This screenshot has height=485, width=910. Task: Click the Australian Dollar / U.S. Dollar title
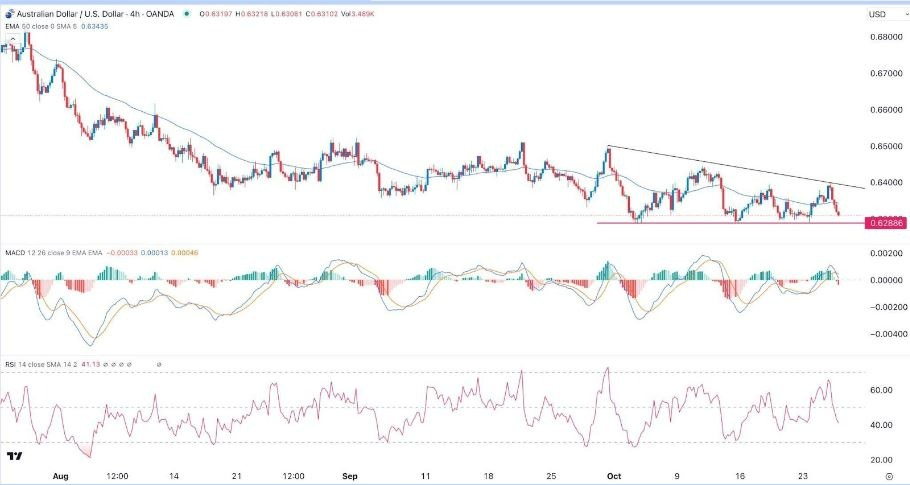coord(73,14)
